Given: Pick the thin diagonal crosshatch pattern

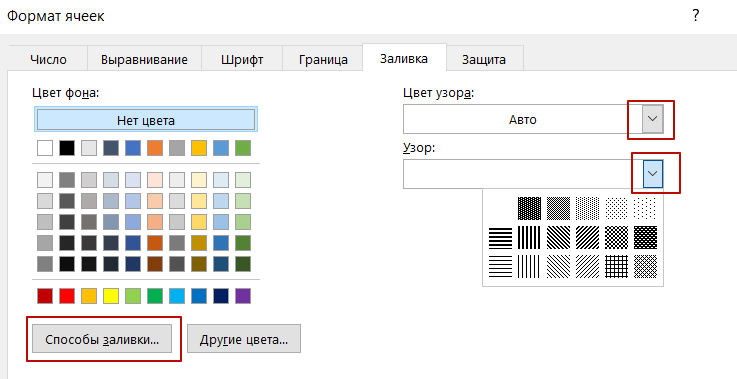Looking at the screenshot, I should (645, 267).
